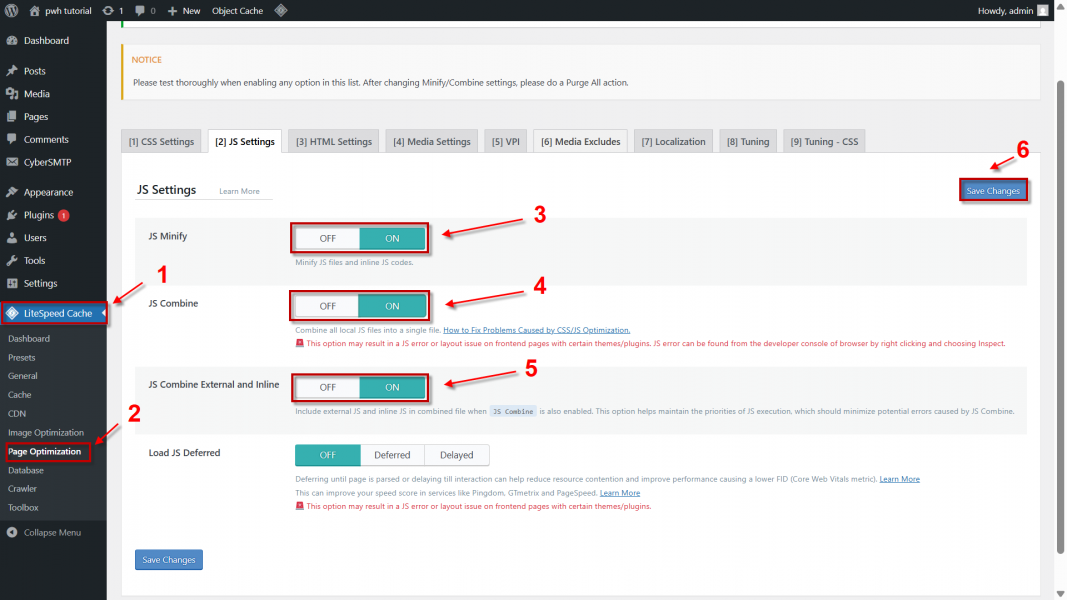Viewport: 1067px width, 600px height.
Task: Open Learn More beside JS Settings heading
Action: pyautogui.click(x=239, y=191)
